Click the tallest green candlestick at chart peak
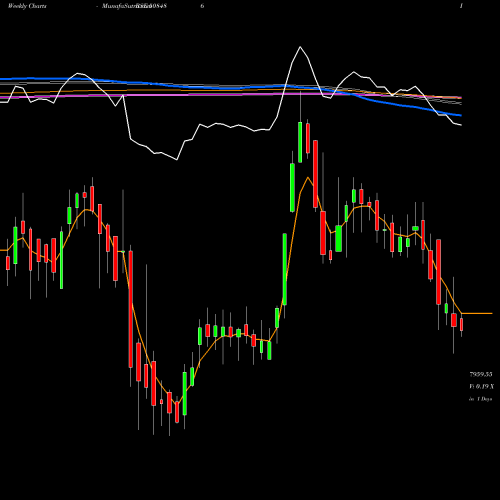The image size is (500, 500). (300, 142)
